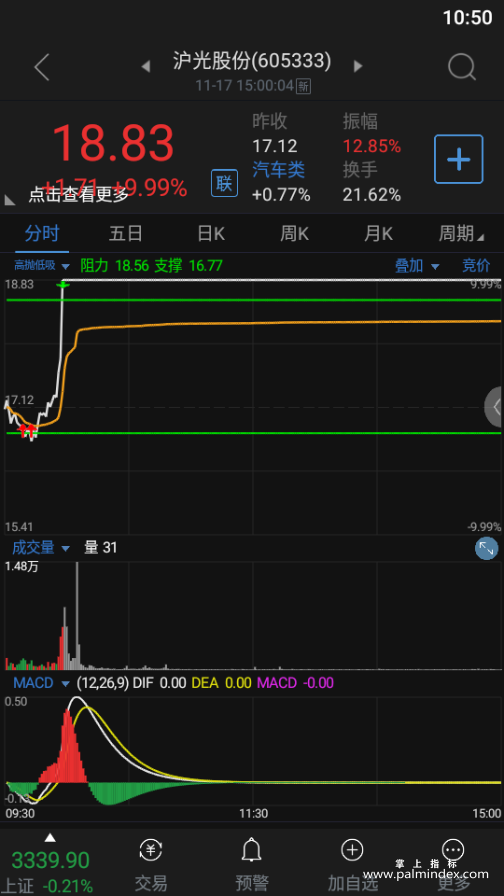Add stock with blue plus box
This screenshot has width=504, height=896.
[458, 159]
